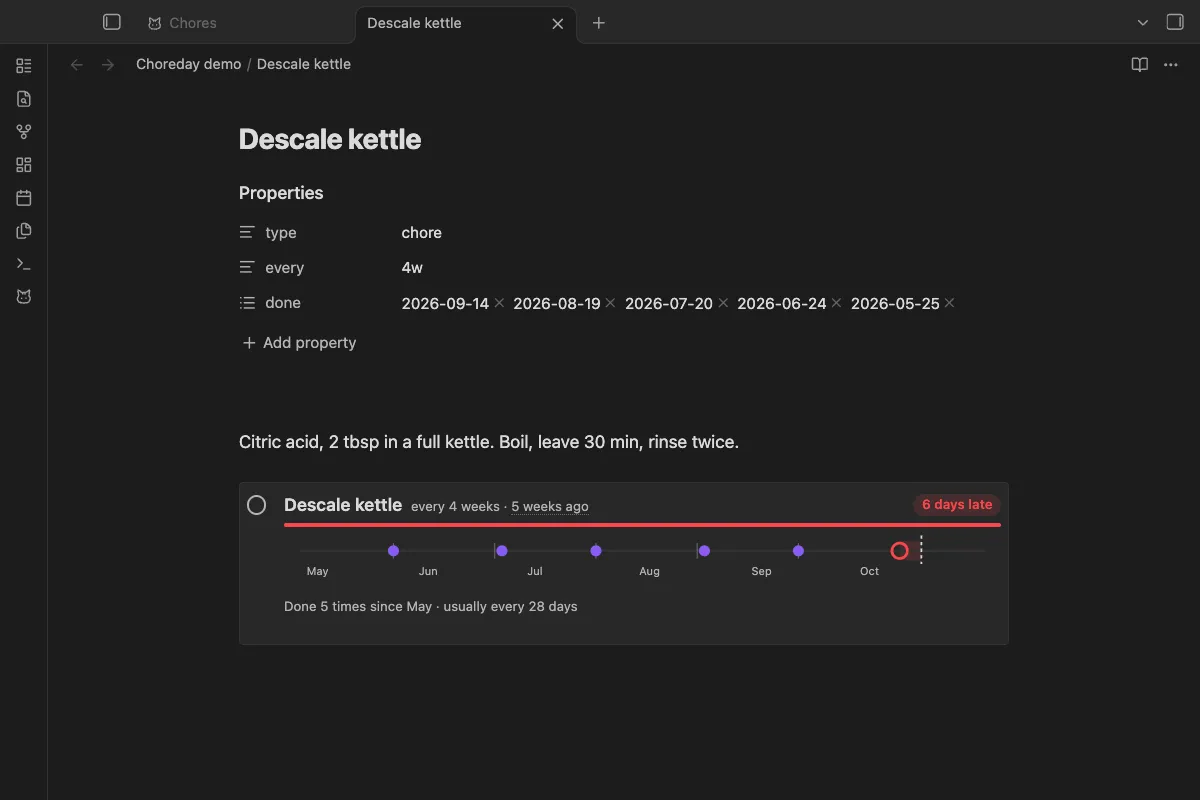Image resolution: width=1200 pixels, height=800 pixels.
Task: Remove the 2026-08-19 done date
Action: (610, 303)
